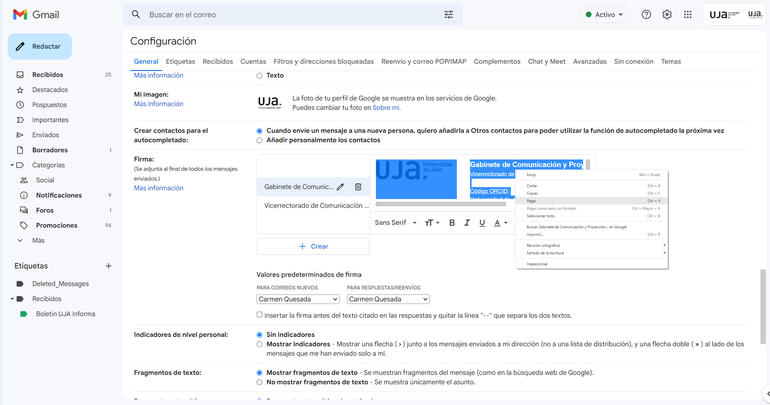Click the signature editor horizontal scrollbar

point(440,203)
